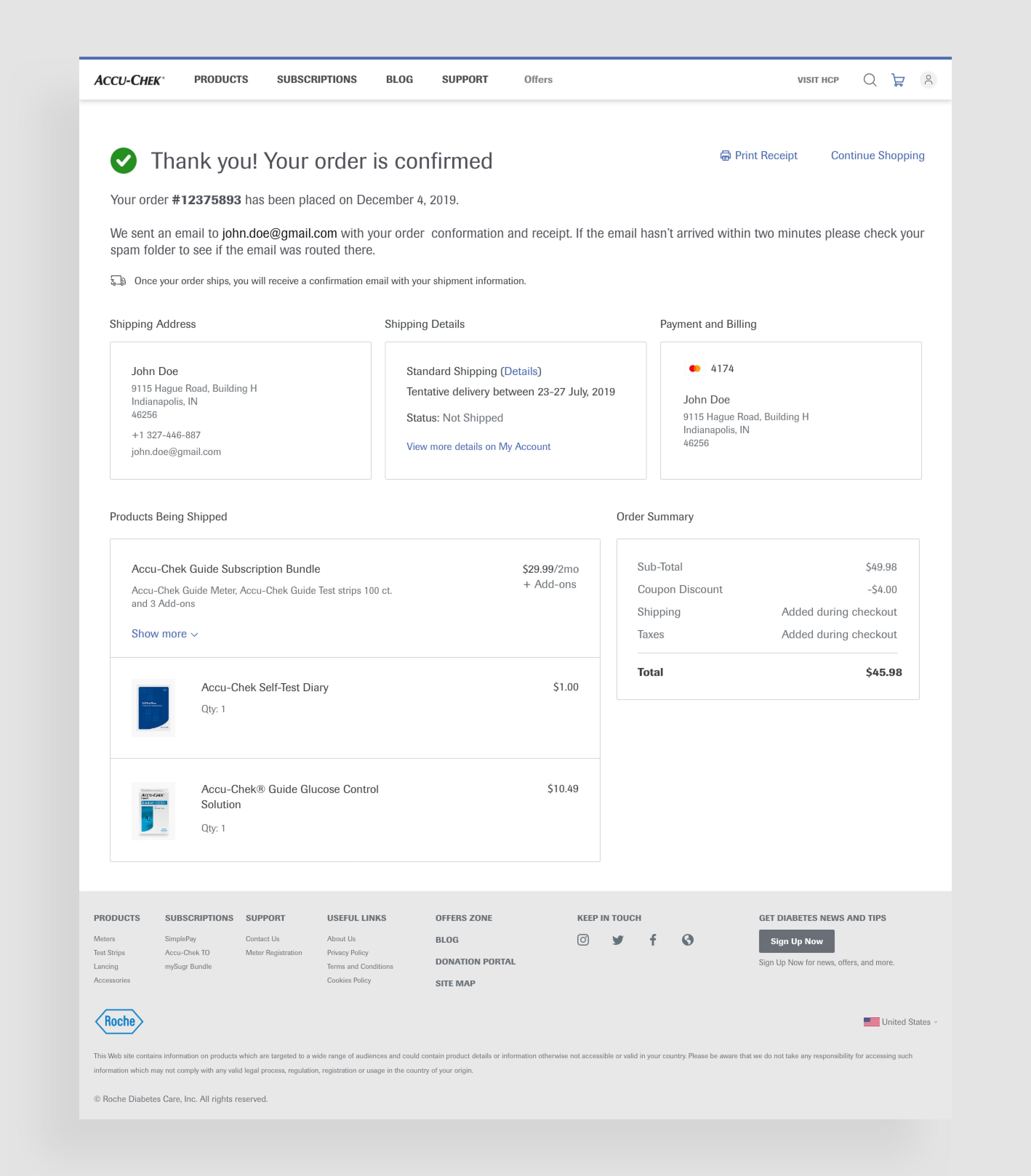Open Offers in the header

538,79
